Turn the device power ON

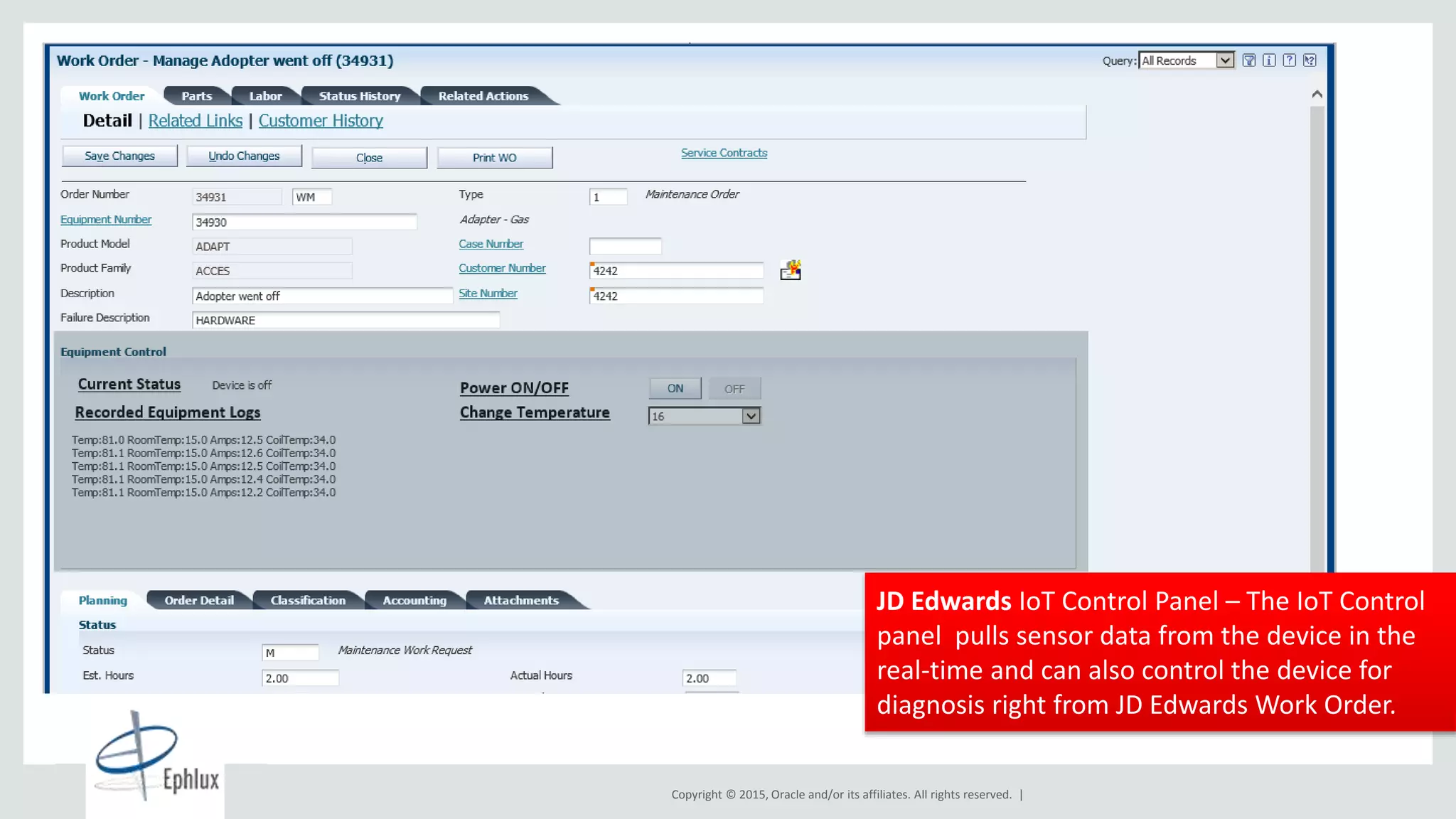[675, 388]
